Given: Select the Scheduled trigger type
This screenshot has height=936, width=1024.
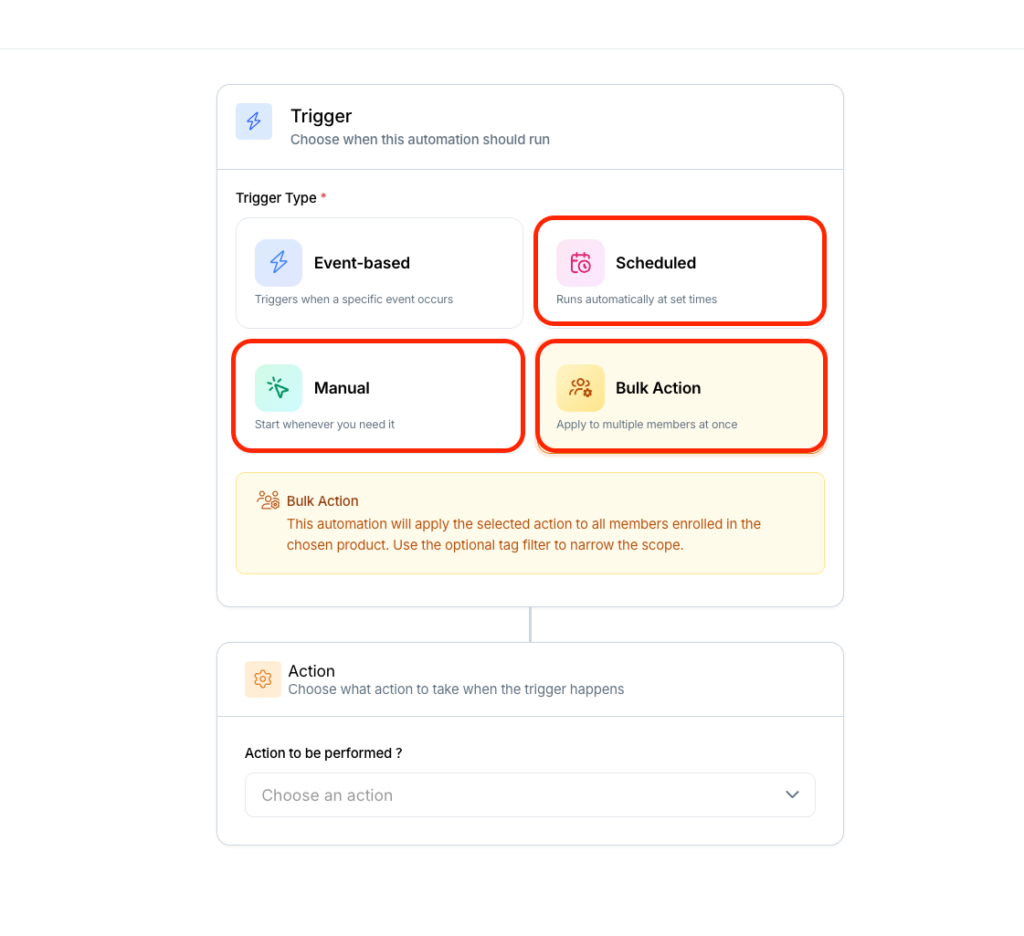Looking at the screenshot, I should 680,272.
